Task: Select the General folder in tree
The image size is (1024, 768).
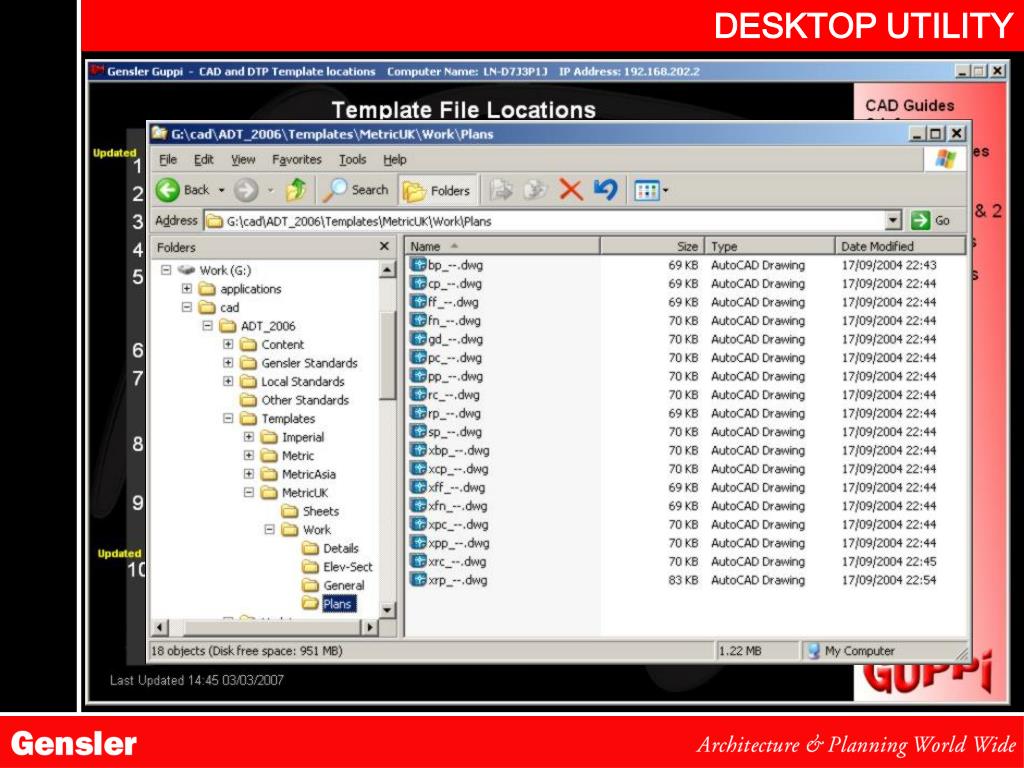Action: click(344, 585)
